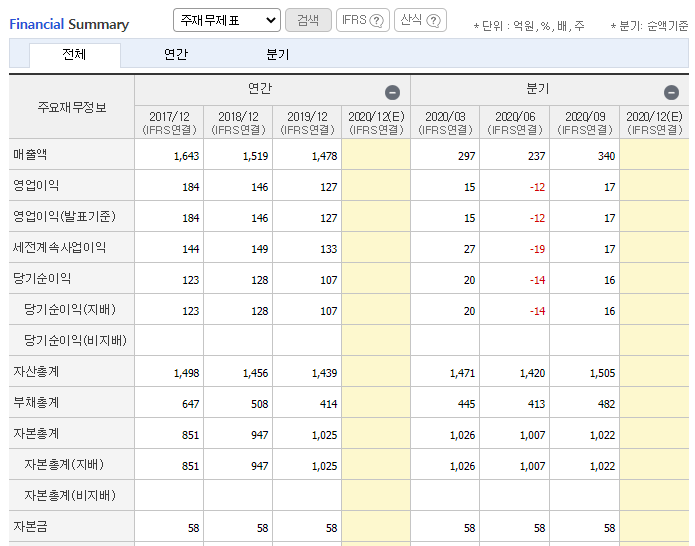Click the 1,505 자산총계 value
The image size is (695, 546).
(x=602, y=373)
